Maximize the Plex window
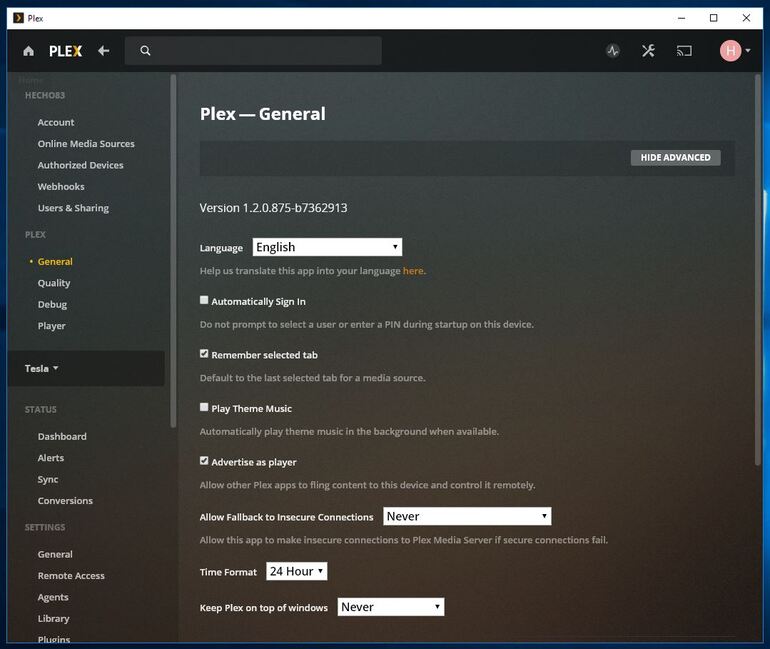This screenshot has width=770, height=649. [x=714, y=18]
